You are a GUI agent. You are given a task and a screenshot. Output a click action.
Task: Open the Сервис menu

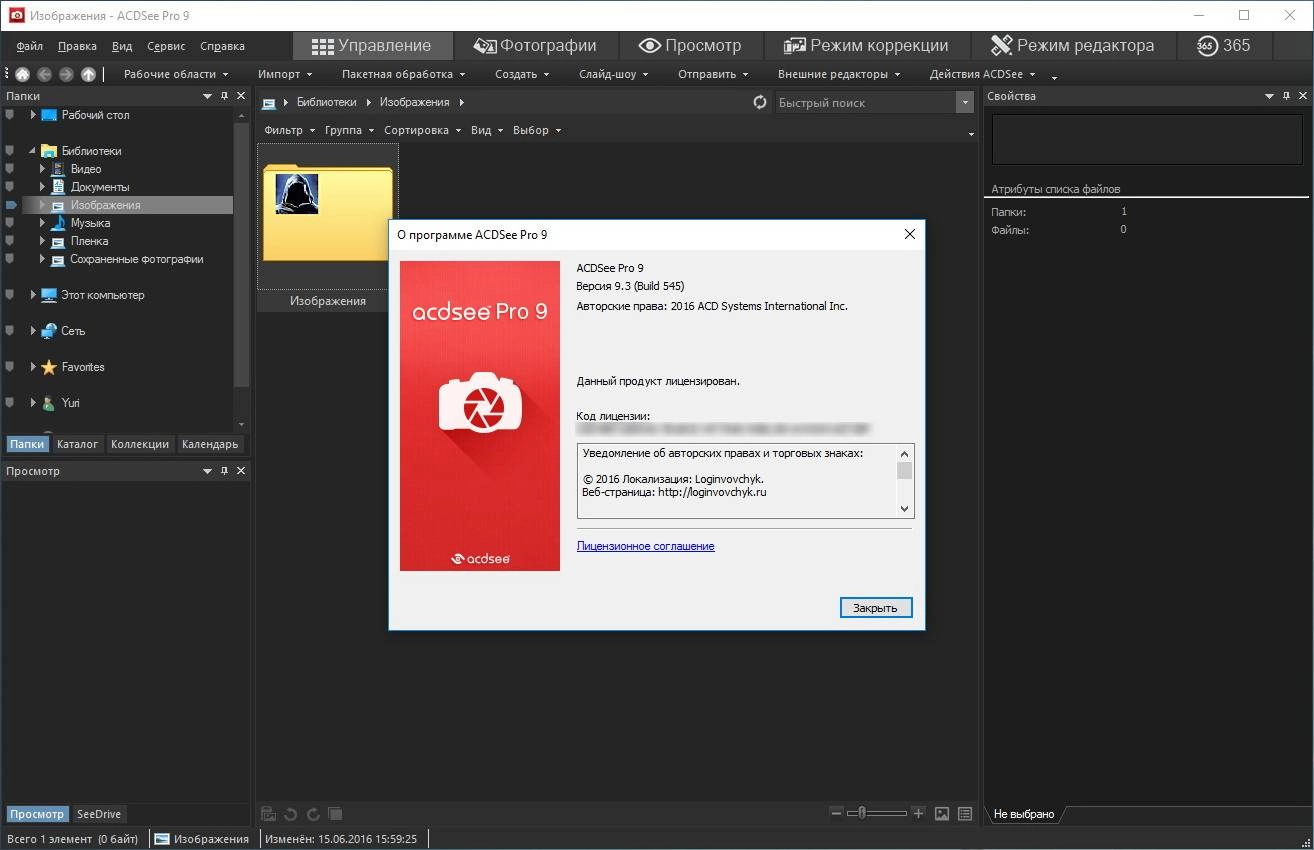coord(166,46)
